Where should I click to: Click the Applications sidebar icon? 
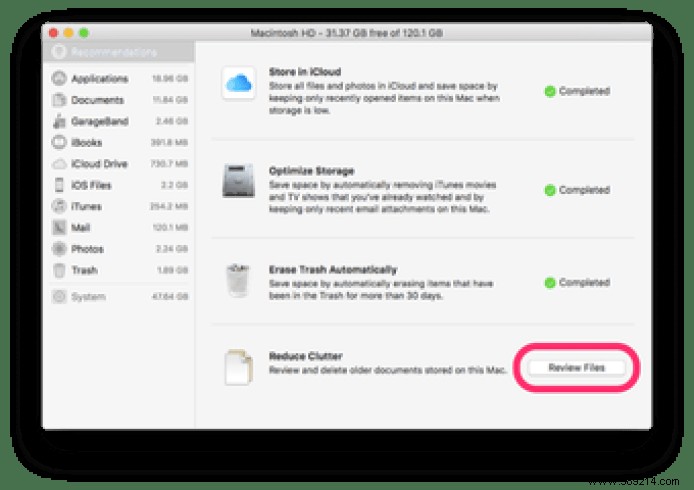[x=59, y=78]
